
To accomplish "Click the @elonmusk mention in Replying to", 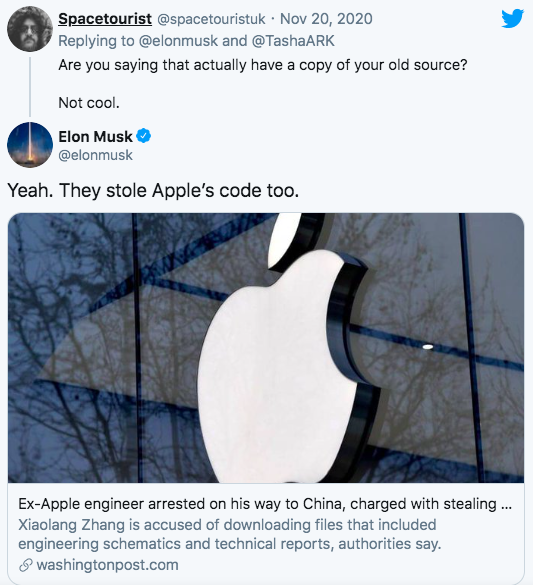I will (x=178, y=41).
